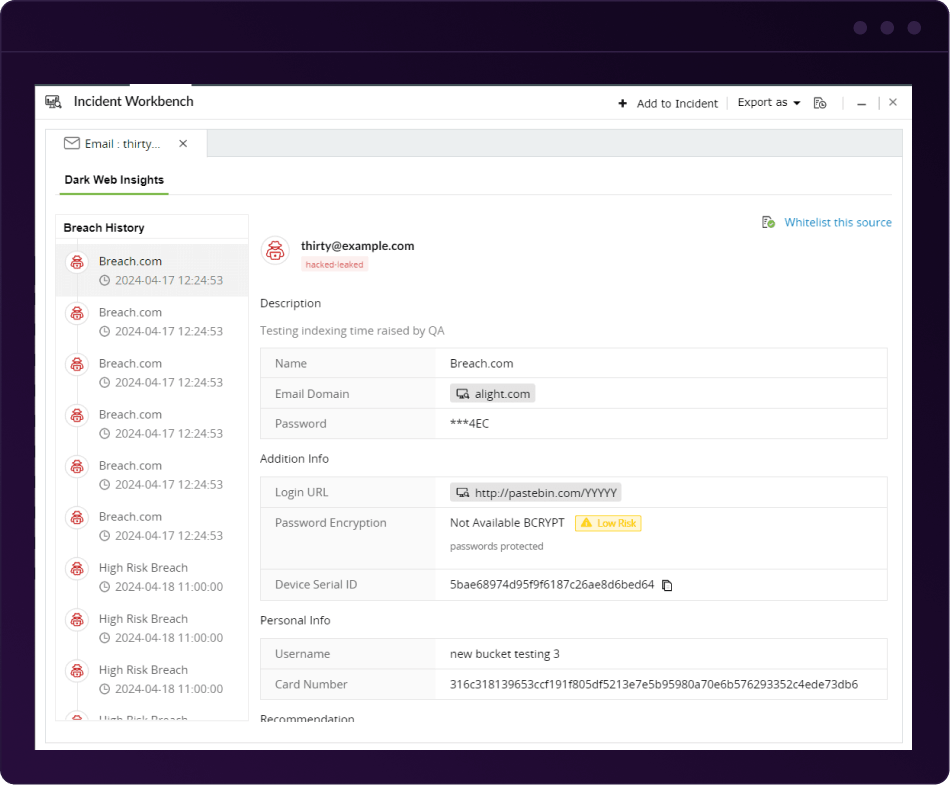Click the plus icon before Add to Incident
Screen dimensions: 950x785
point(623,103)
